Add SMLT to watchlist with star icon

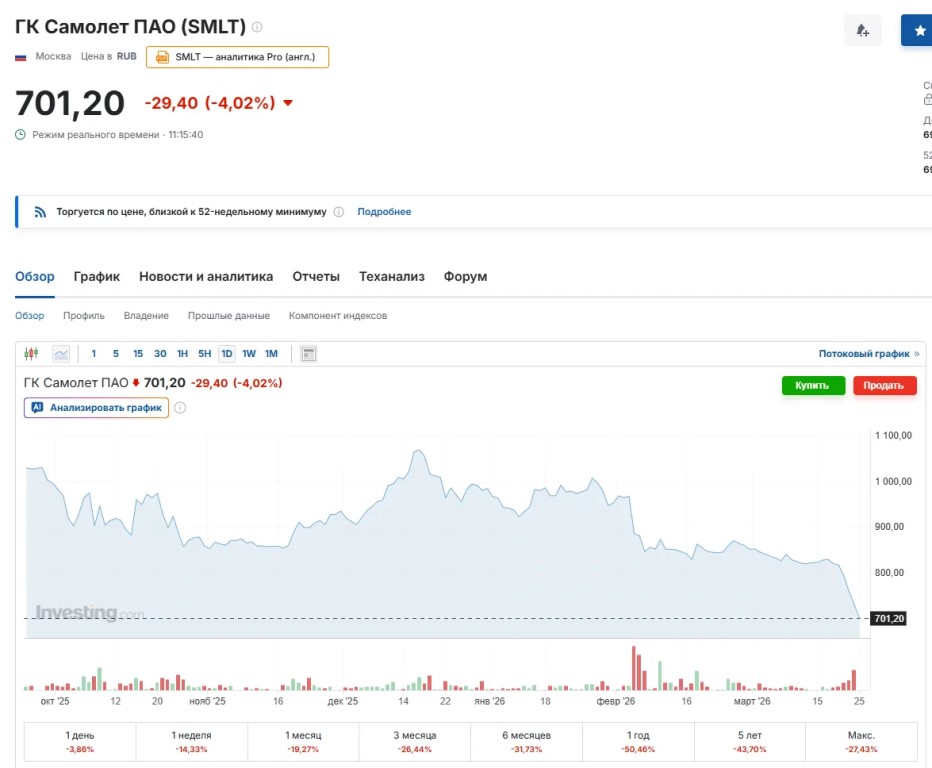(x=918, y=31)
